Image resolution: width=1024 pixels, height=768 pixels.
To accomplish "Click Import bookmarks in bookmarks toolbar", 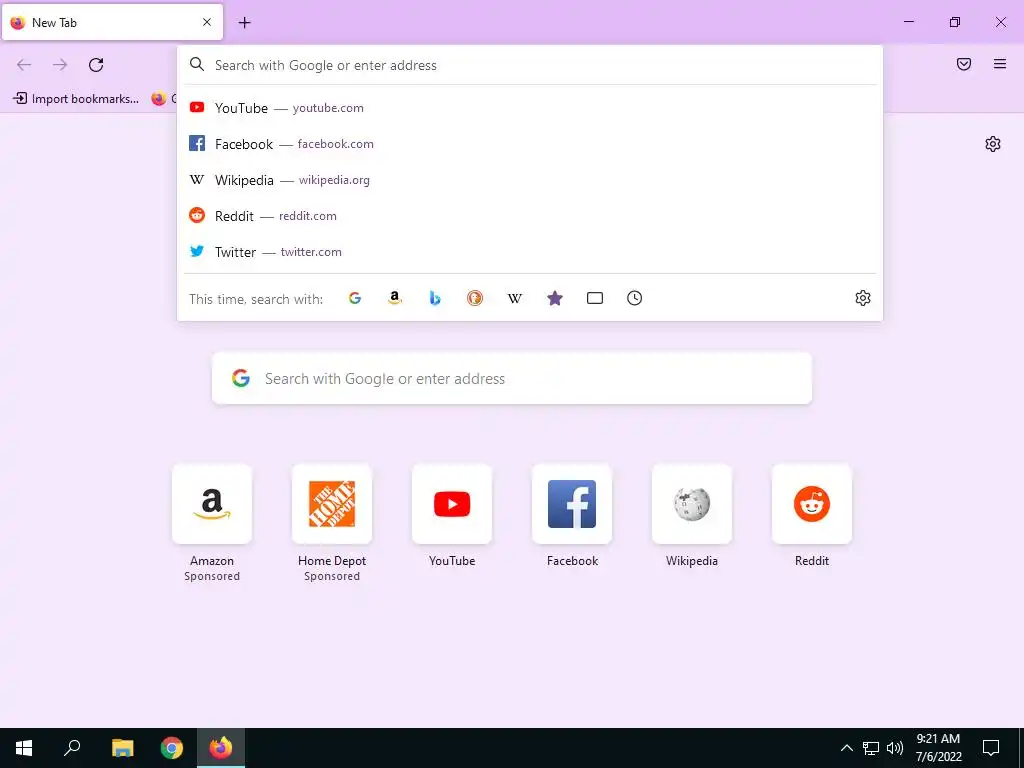I will [76, 99].
